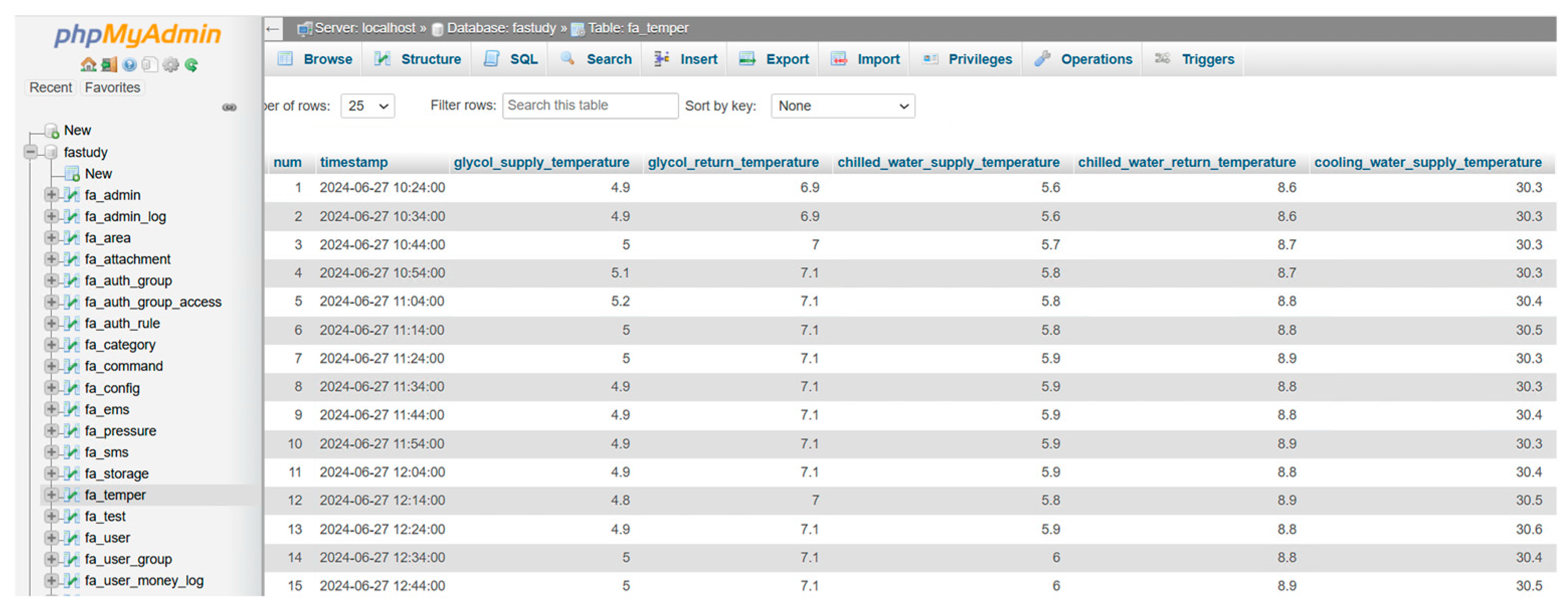Open the number of rows dropdown
The image size is (1568, 609).
tap(368, 107)
